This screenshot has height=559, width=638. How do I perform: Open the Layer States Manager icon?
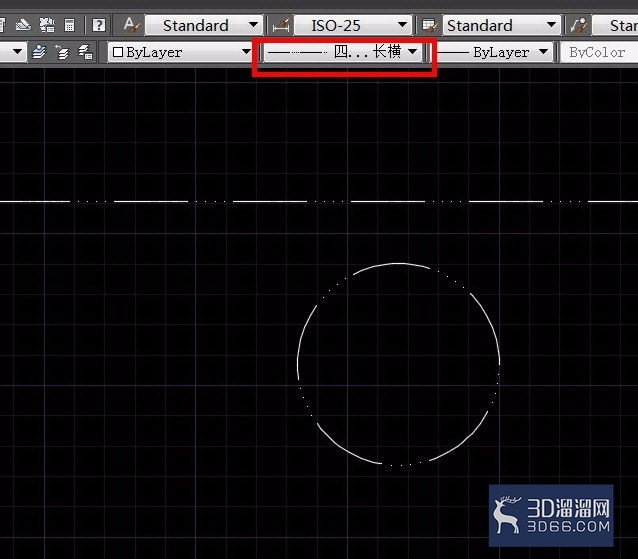click(x=85, y=52)
